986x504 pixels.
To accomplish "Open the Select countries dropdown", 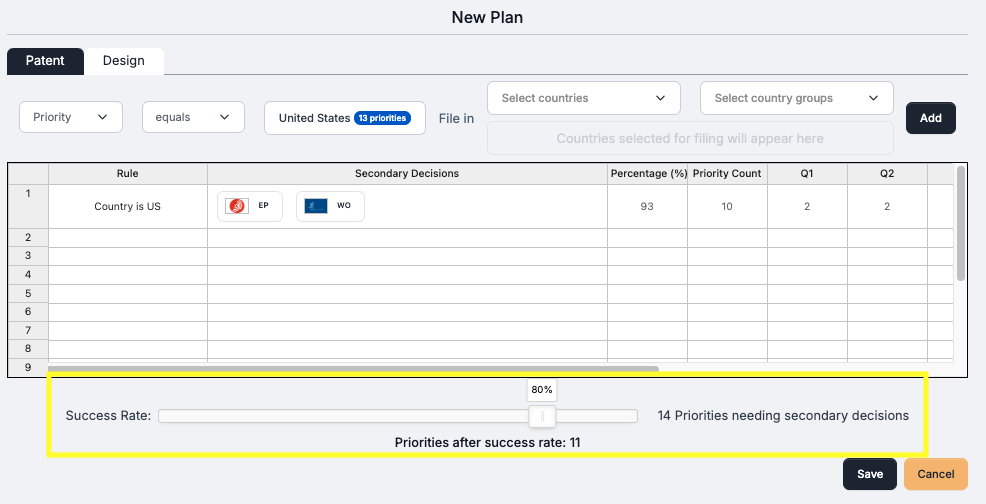I will [x=583, y=98].
